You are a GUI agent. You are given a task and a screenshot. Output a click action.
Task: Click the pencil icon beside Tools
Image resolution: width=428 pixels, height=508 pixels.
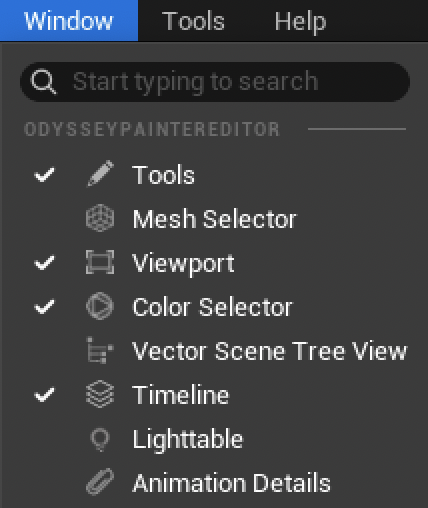[100, 174]
